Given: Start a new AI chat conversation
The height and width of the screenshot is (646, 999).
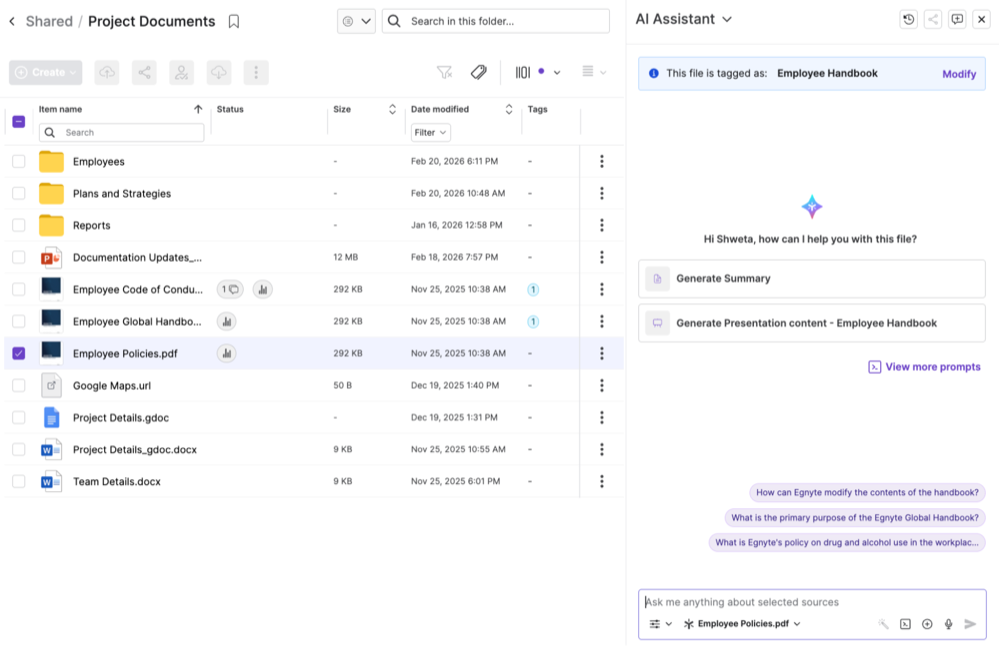Looking at the screenshot, I should (x=957, y=19).
